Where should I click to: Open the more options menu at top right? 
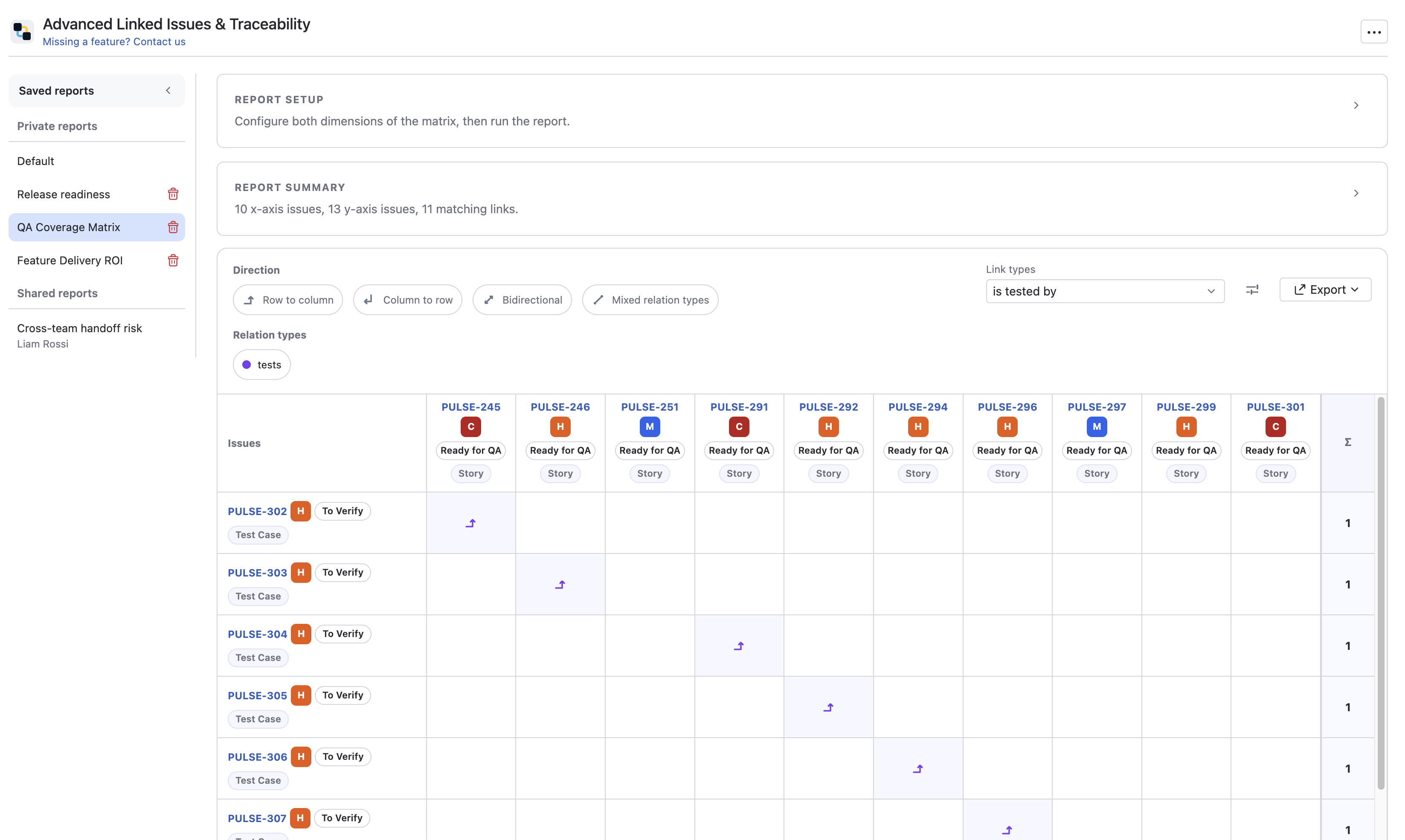[1374, 32]
